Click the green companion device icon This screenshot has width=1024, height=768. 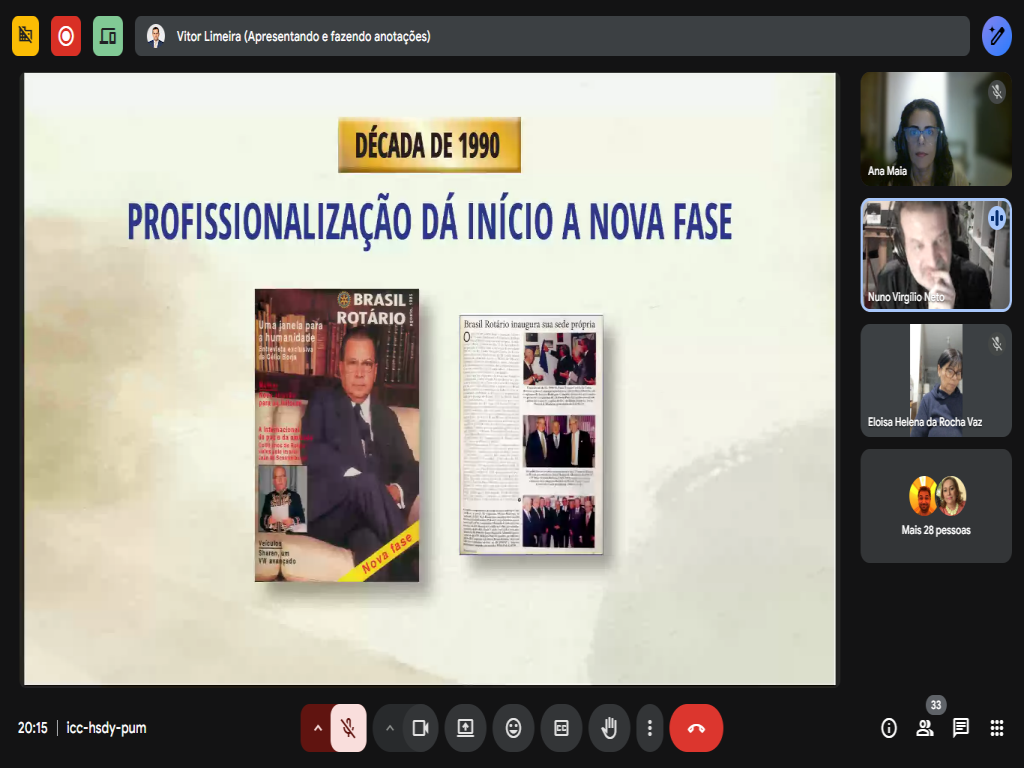tap(108, 36)
